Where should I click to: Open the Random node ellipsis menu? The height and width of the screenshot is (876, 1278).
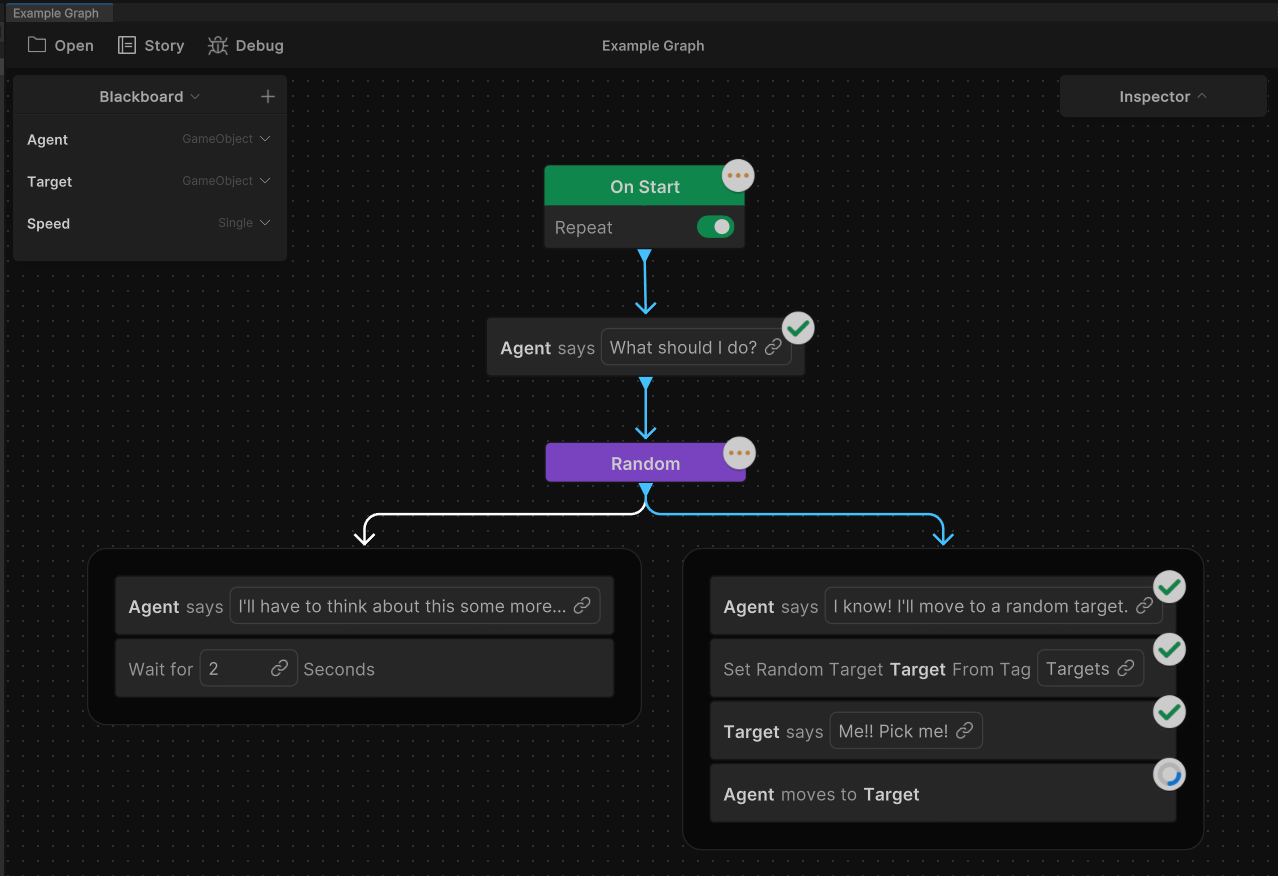tap(739, 452)
